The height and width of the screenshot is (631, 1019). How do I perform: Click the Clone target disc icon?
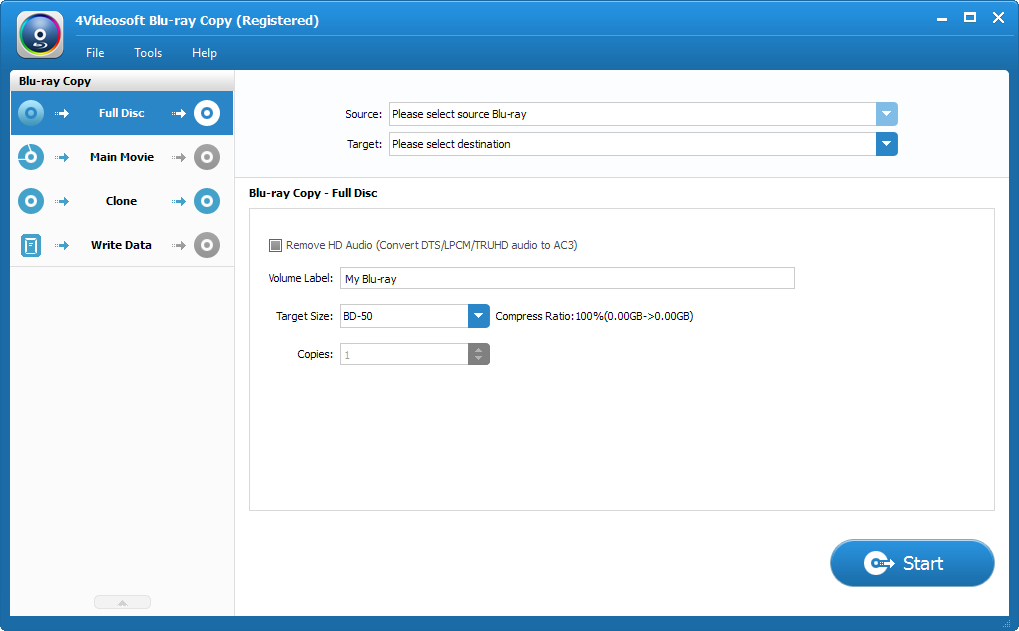point(207,201)
